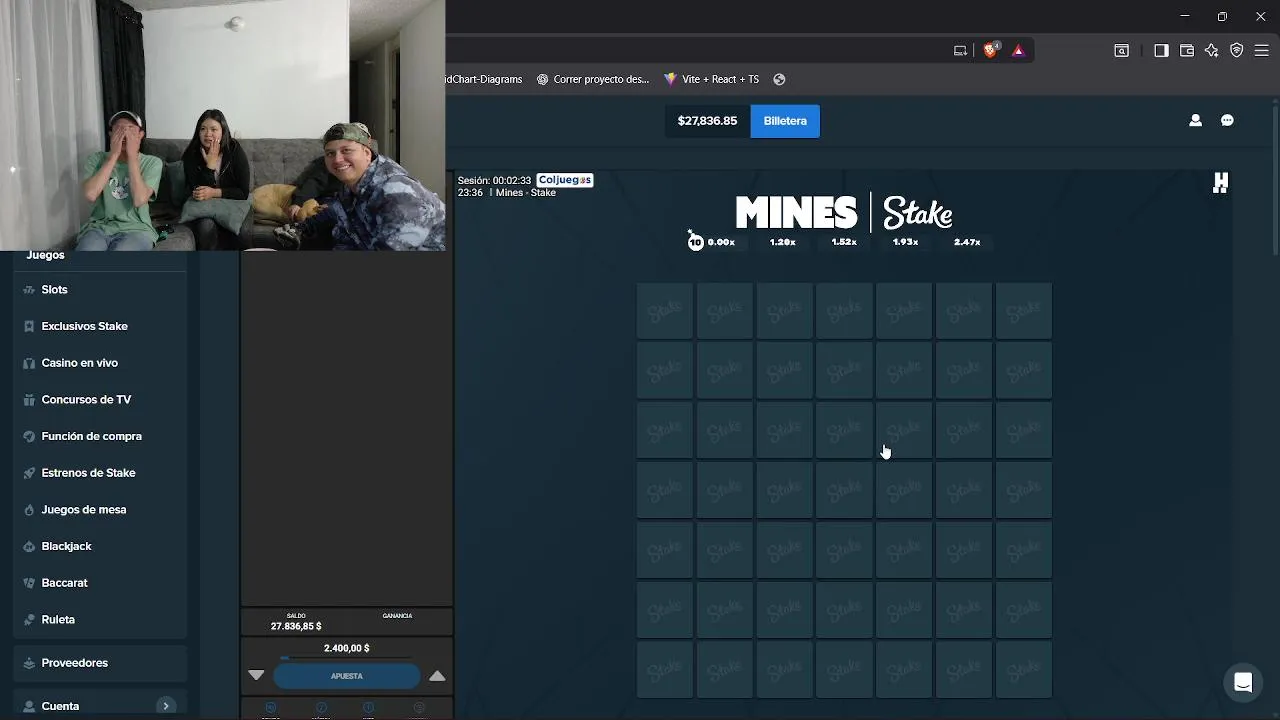Click the Baccarat icon in sidebar

(29, 583)
